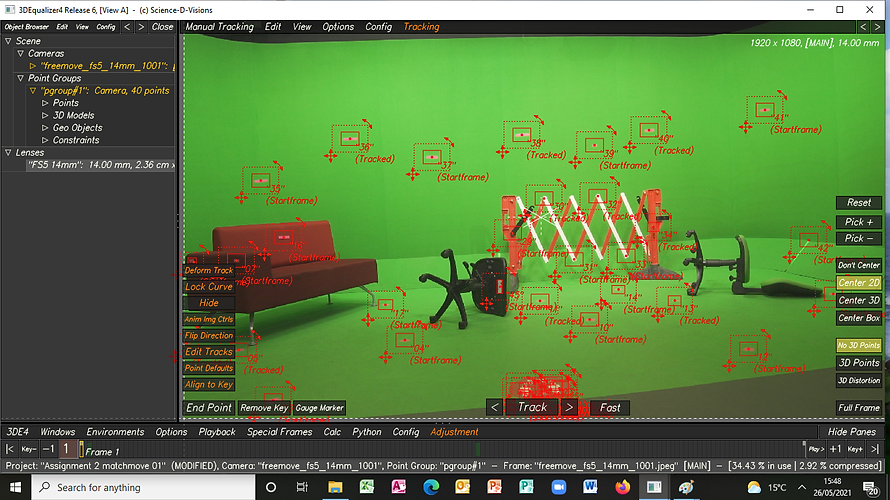Toggle Center 2D view mode
This screenshot has height=500, width=890.
coord(859,283)
